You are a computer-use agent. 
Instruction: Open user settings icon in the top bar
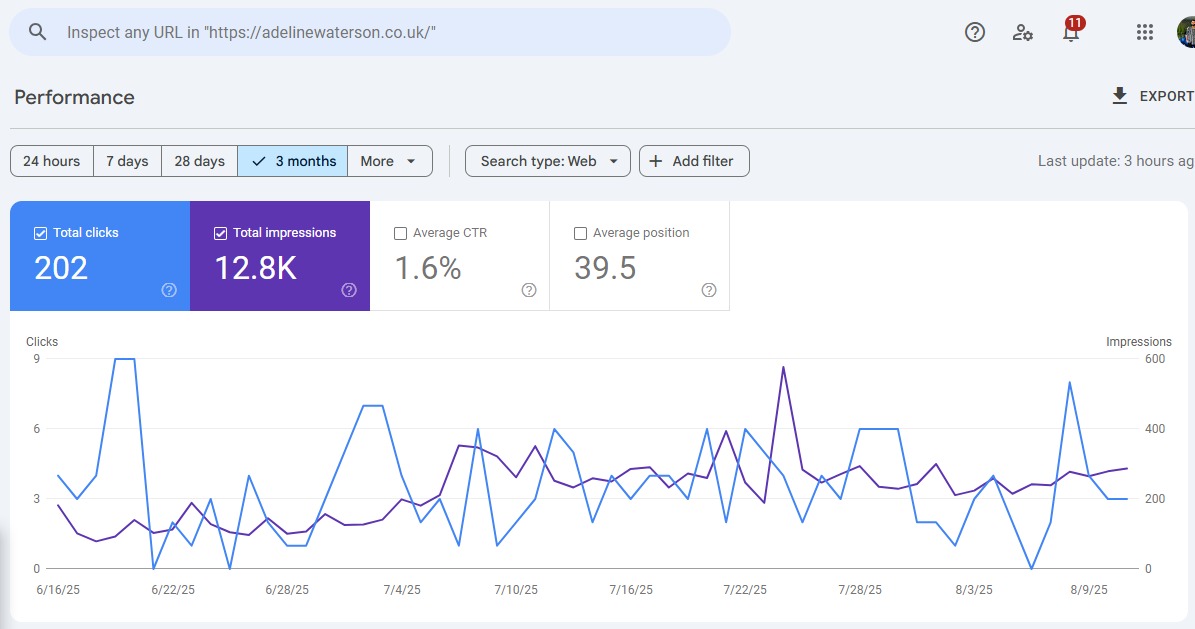[x=1022, y=32]
